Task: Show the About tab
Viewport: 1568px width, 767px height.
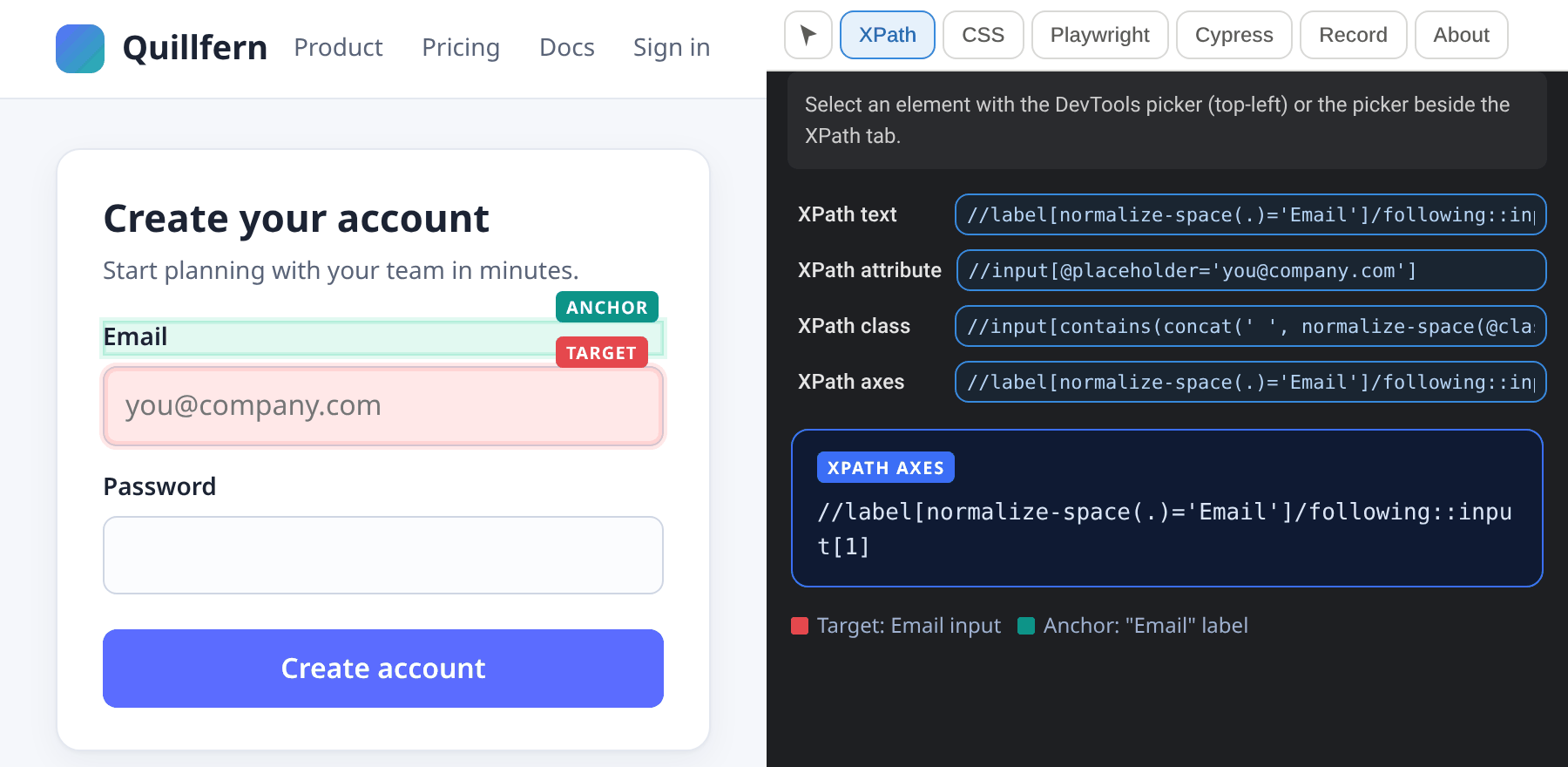Action: [x=1462, y=35]
